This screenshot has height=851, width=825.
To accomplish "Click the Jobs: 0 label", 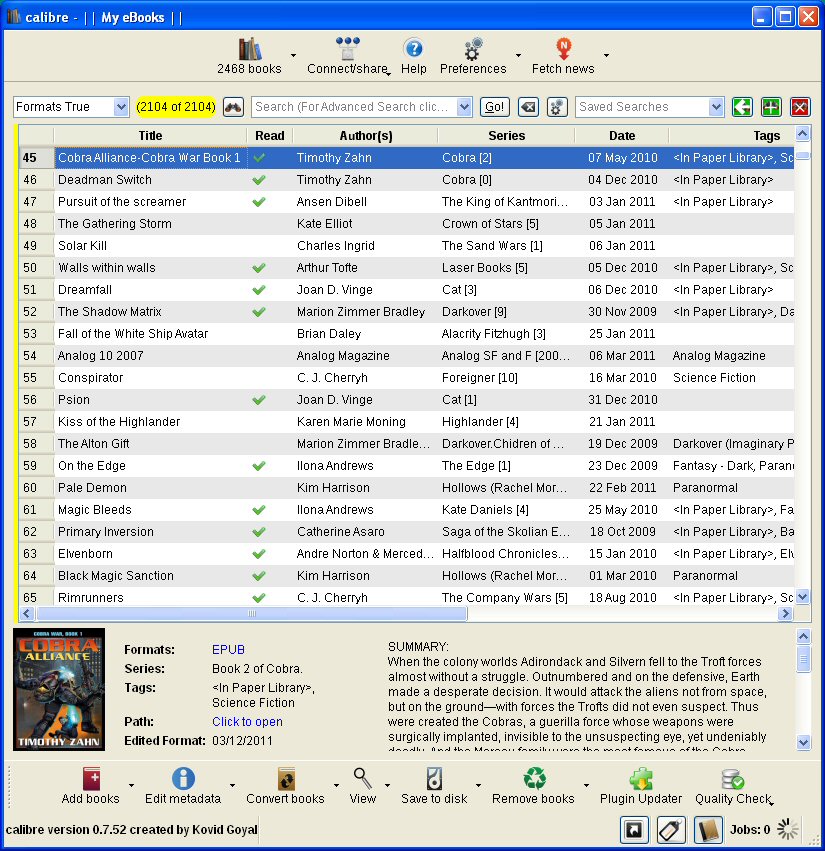I will [750, 830].
